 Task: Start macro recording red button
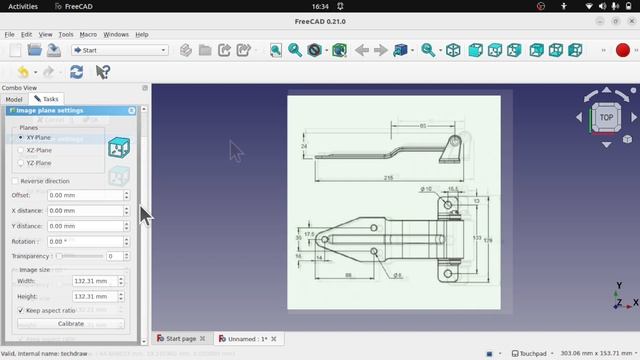tap(622, 50)
